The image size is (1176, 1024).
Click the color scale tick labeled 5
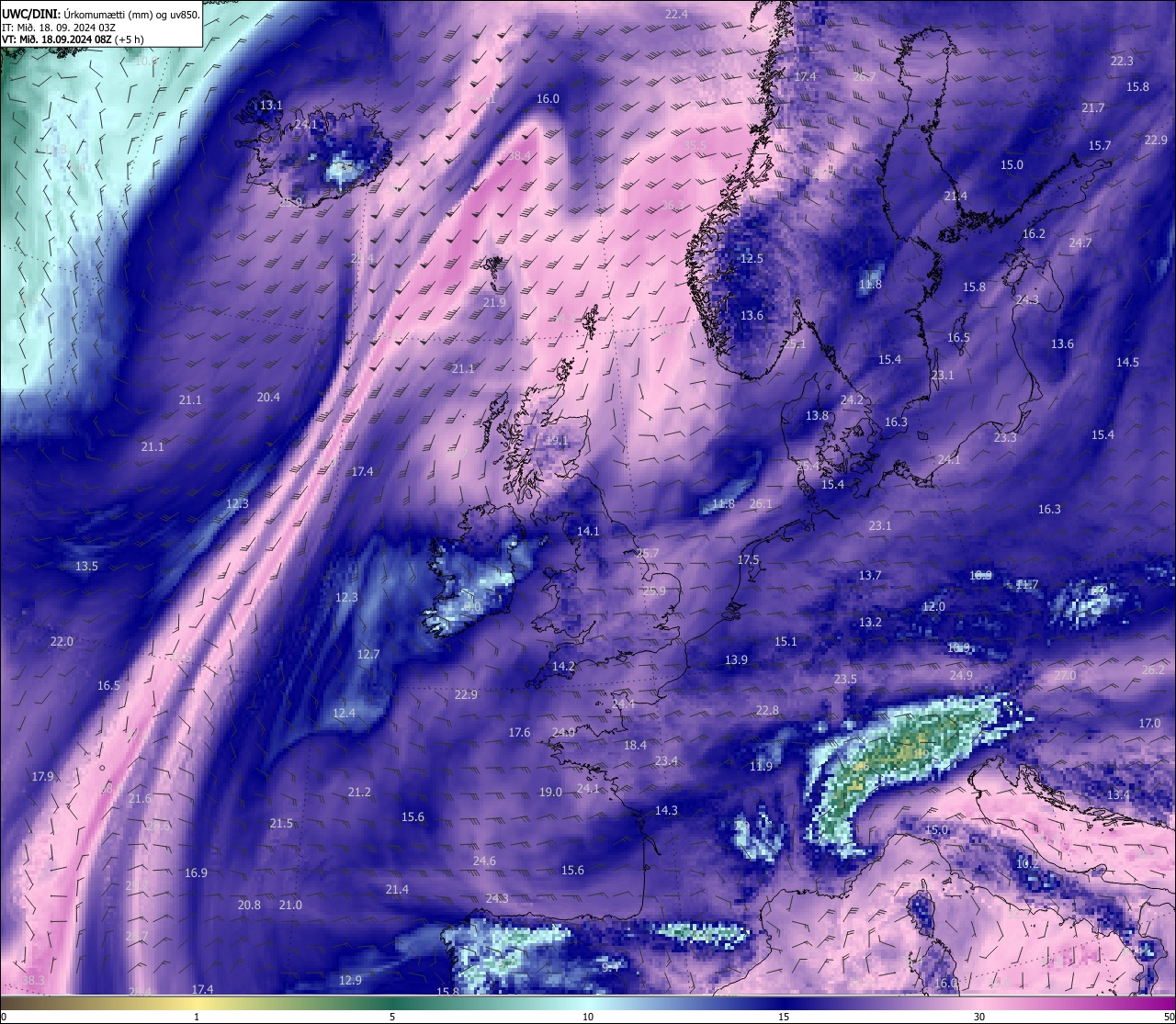[392, 1017]
